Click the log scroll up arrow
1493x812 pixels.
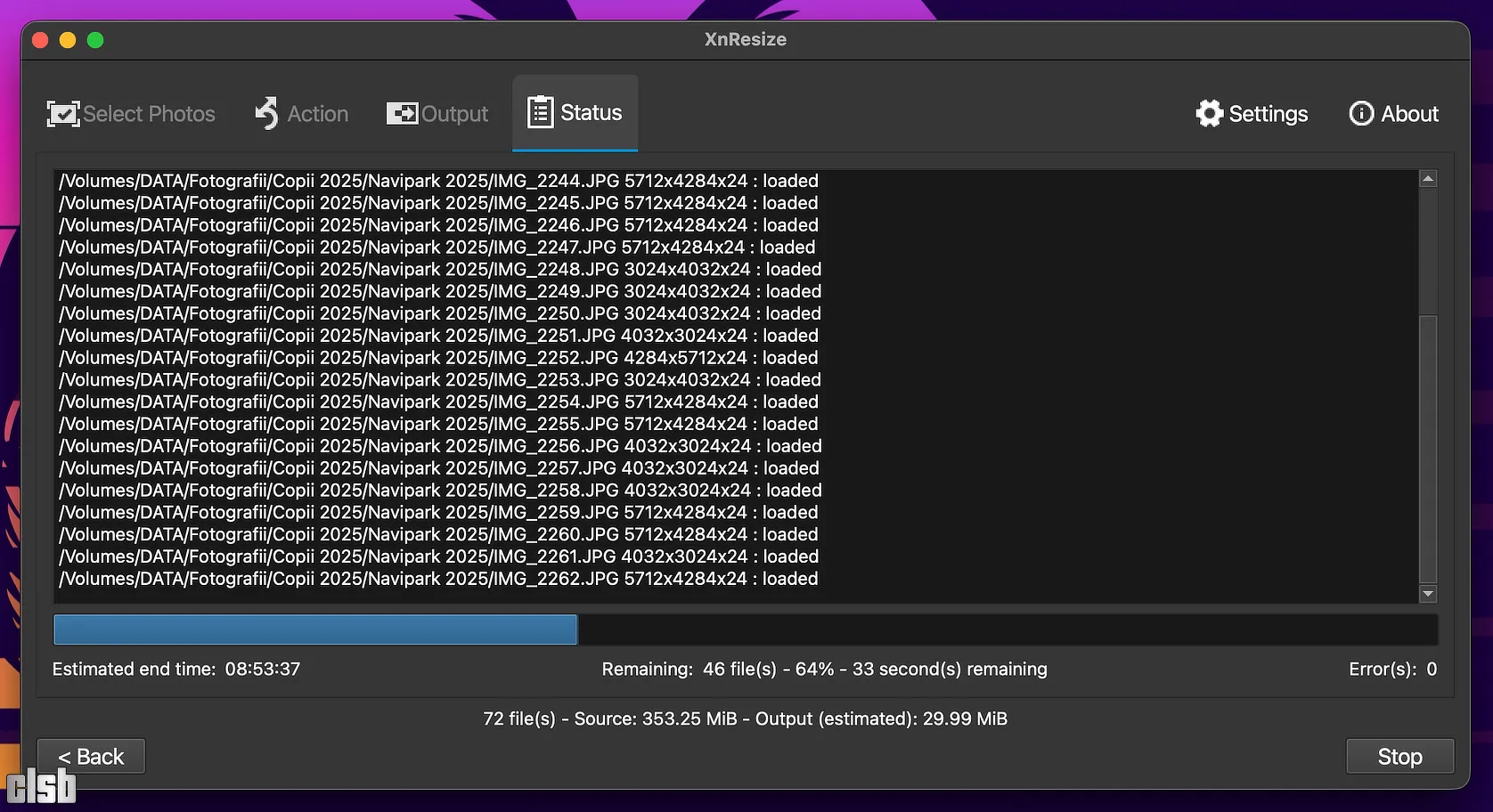(x=1428, y=179)
